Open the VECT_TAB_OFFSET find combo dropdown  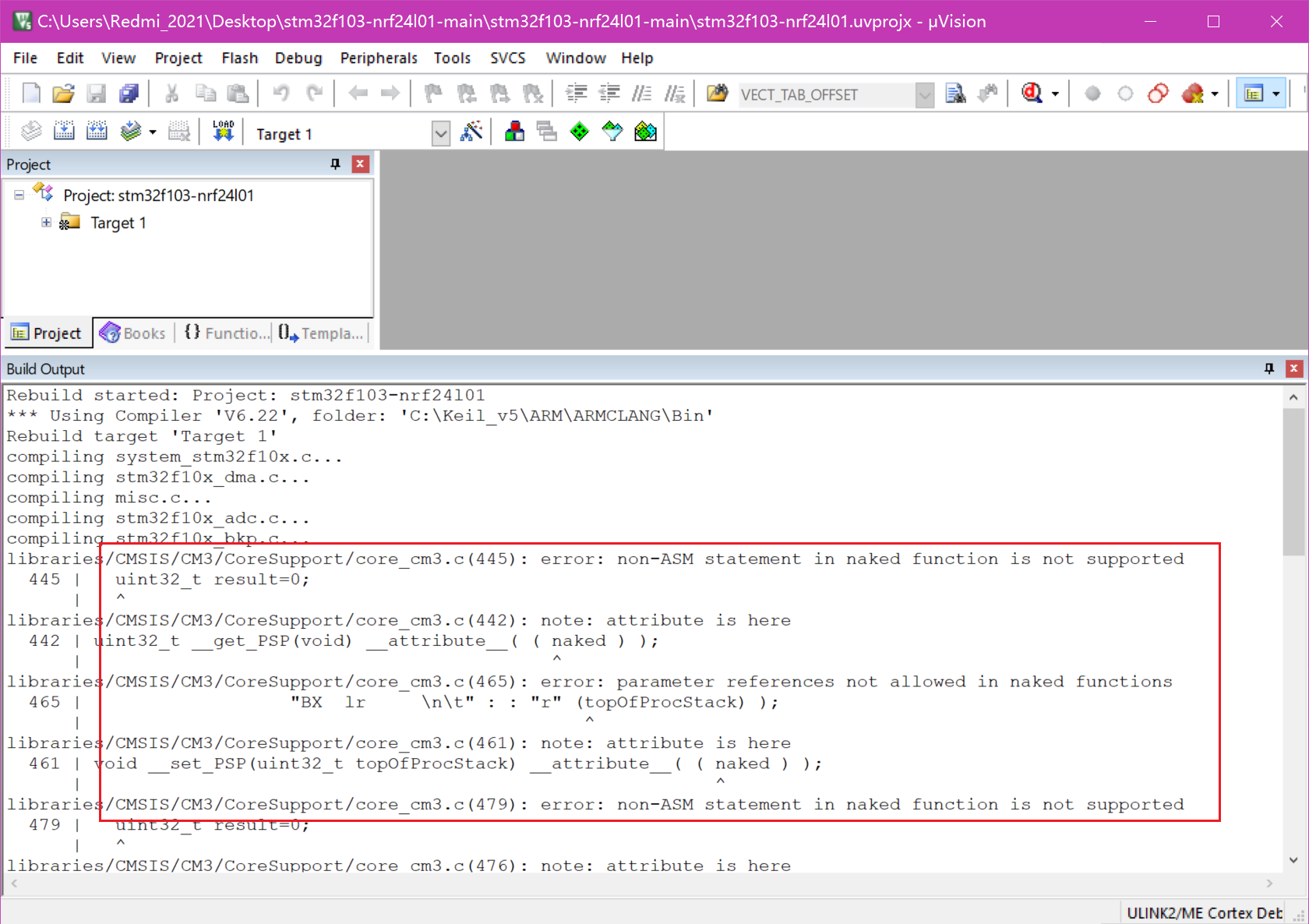[x=925, y=94]
